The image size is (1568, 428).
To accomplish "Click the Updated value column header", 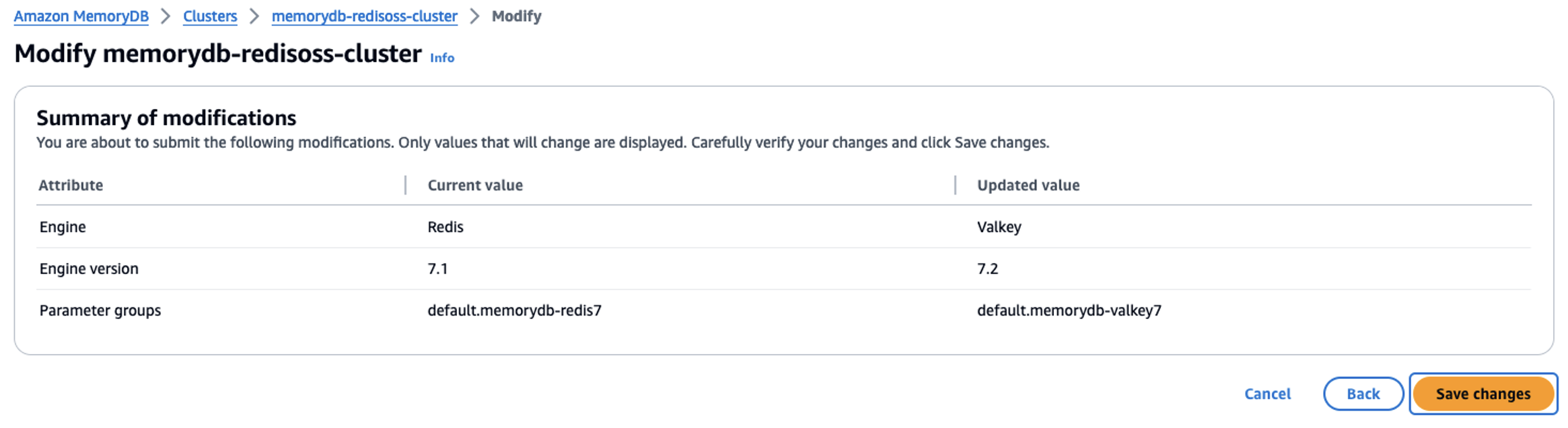I will coord(1028,185).
